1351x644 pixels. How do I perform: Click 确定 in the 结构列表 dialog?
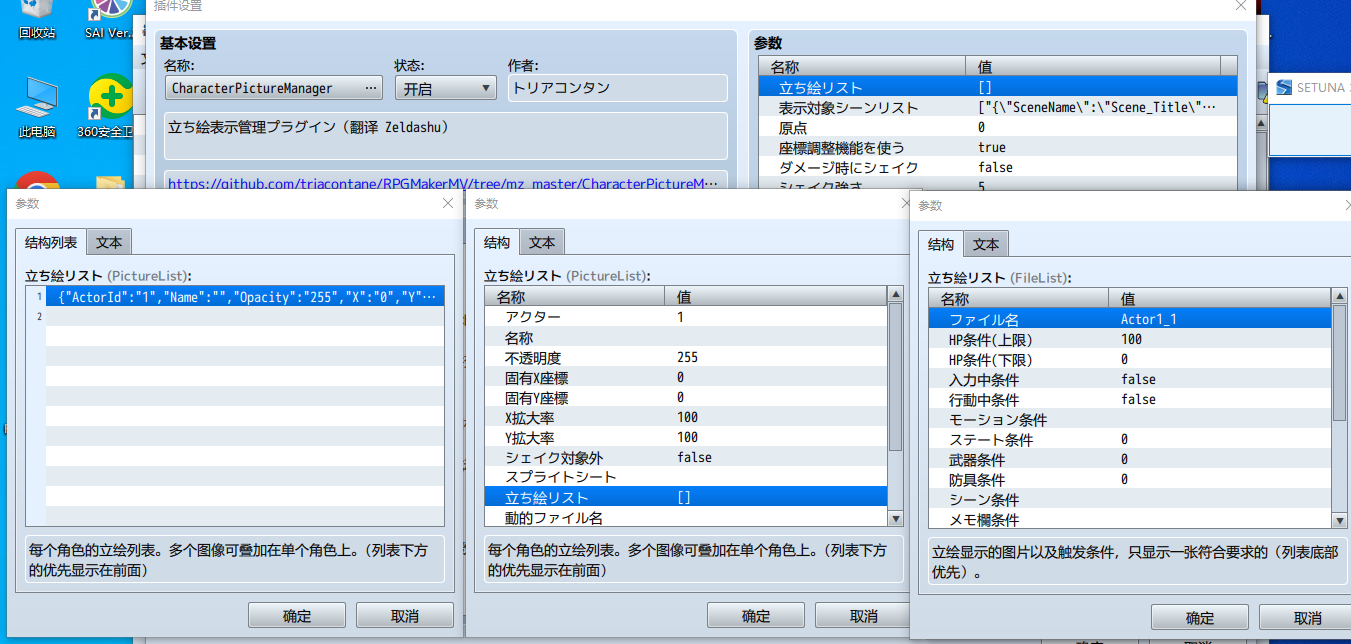(x=297, y=615)
